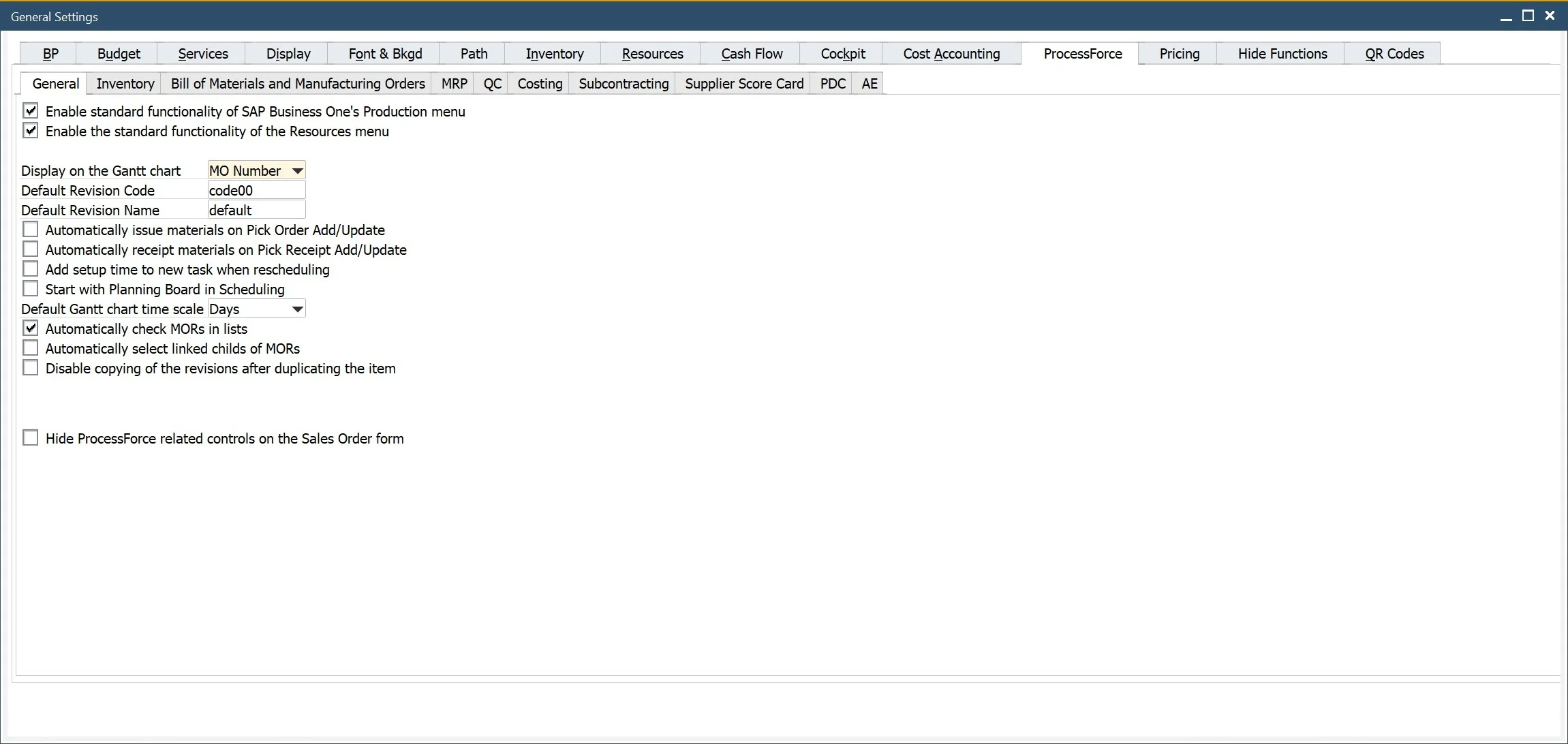This screenshot has width=1568, height=744.
Task: Switch to the Cost Accounting tab
Action: tap(950, 54)
